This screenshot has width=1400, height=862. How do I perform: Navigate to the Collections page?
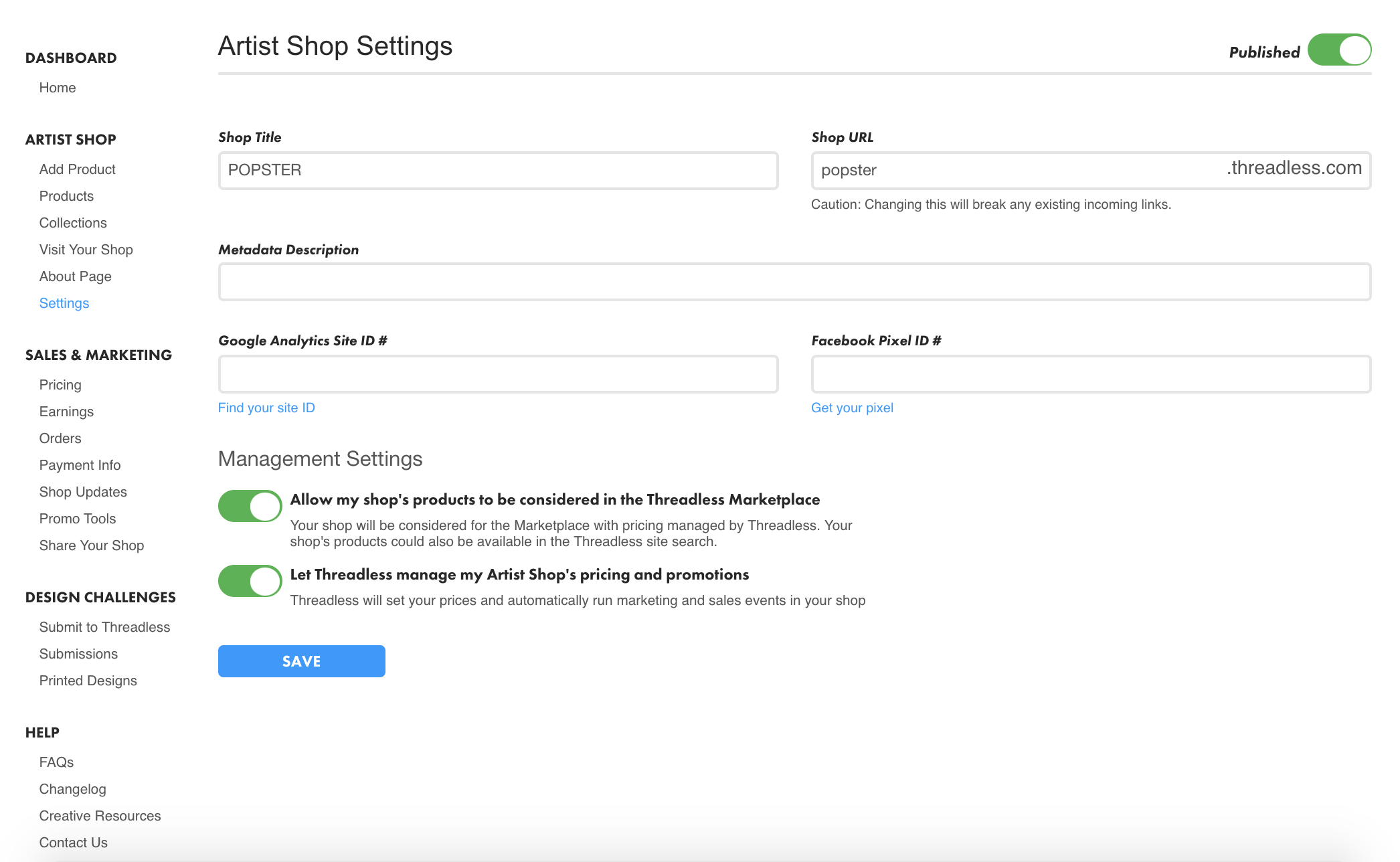[73, 223]
